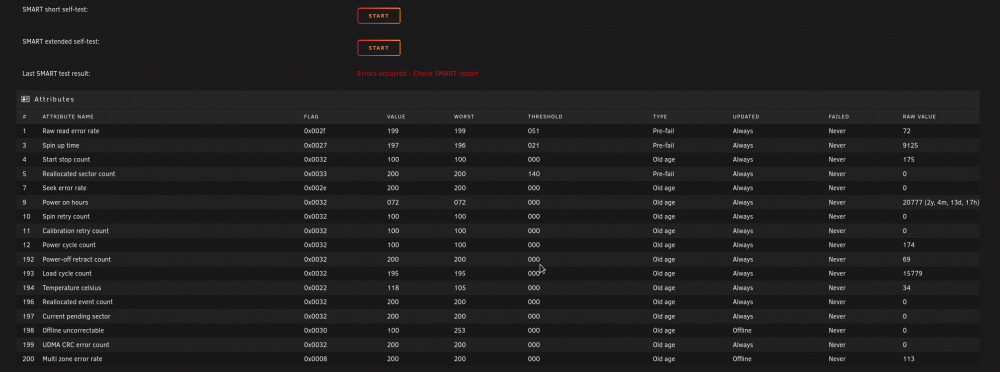Select the THRESHOLD column header
The width and height of the screenshot is (1000, 372).
(545, 117)
